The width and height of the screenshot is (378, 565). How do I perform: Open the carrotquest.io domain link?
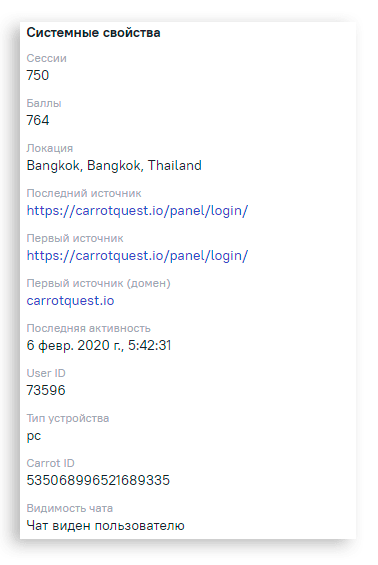(70, 301)
